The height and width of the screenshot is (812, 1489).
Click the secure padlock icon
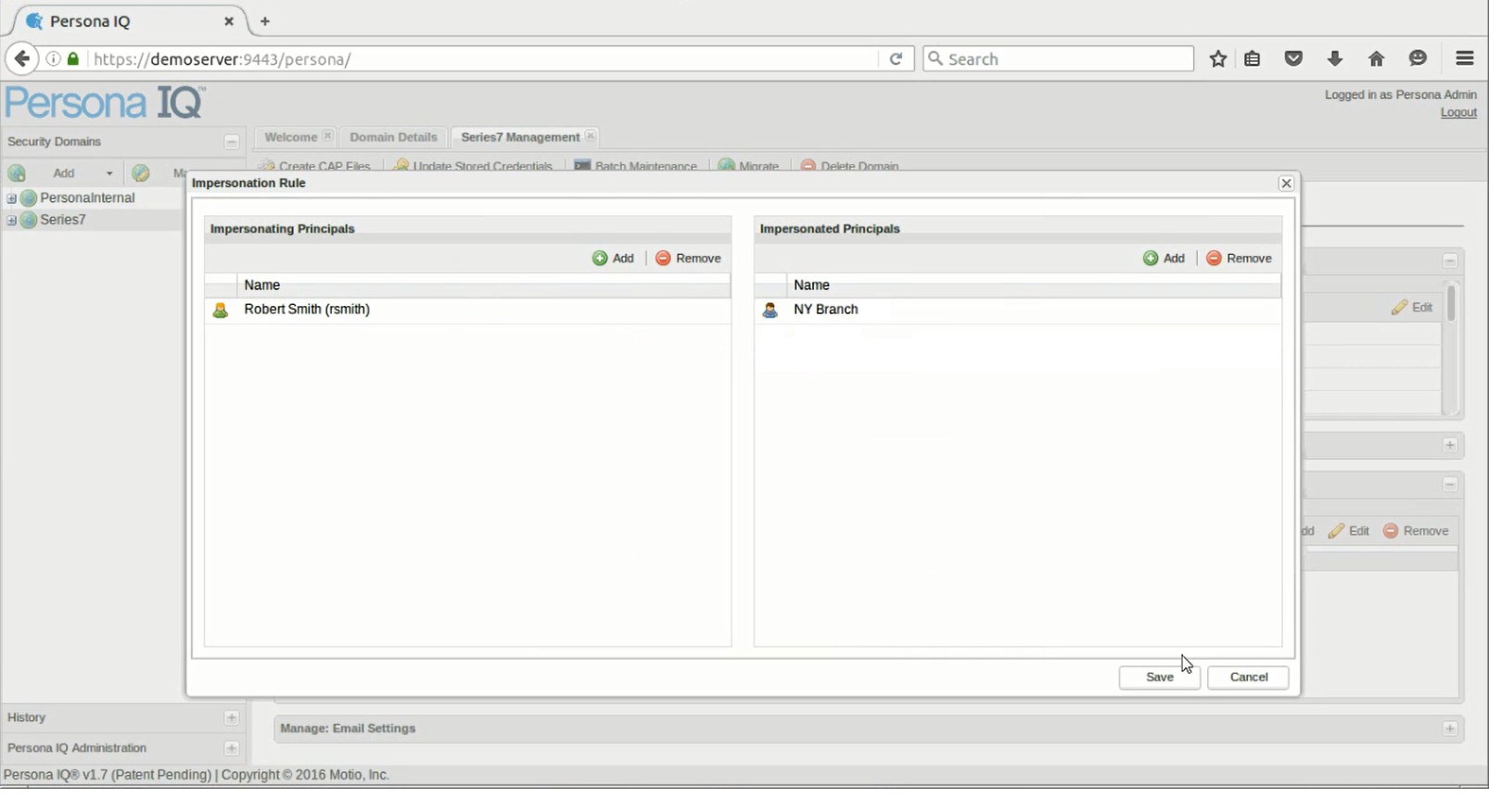click(x=73, y=59)
